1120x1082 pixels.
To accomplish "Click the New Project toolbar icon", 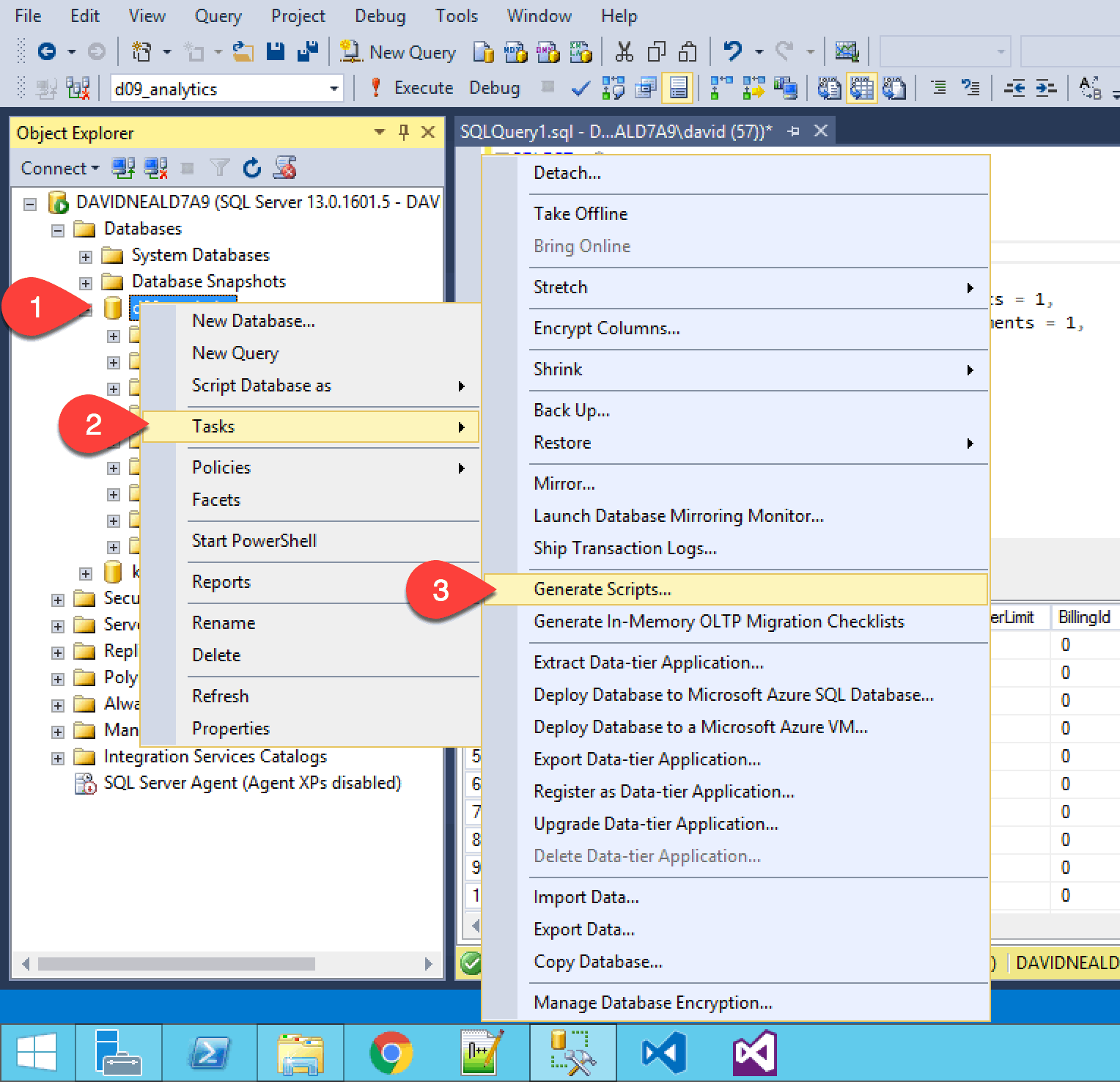I will click(x=141, y=51).
